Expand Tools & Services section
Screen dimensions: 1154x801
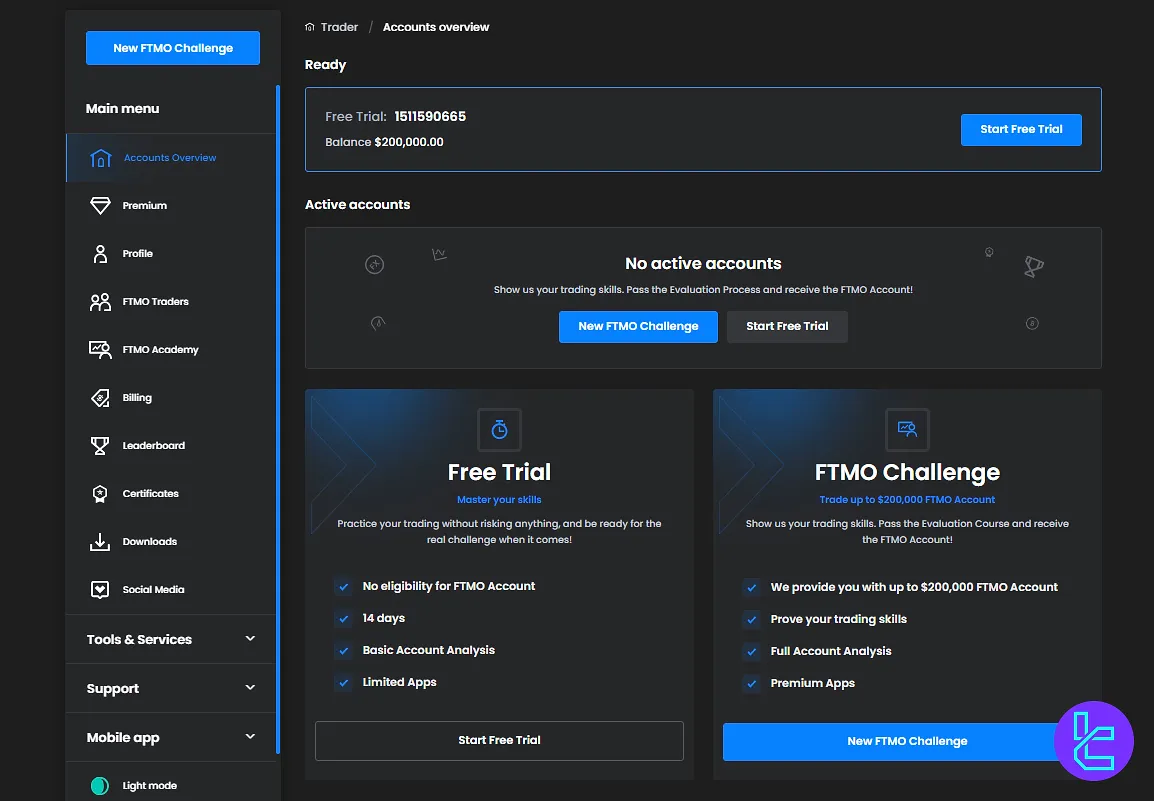[x=250, y=639]
